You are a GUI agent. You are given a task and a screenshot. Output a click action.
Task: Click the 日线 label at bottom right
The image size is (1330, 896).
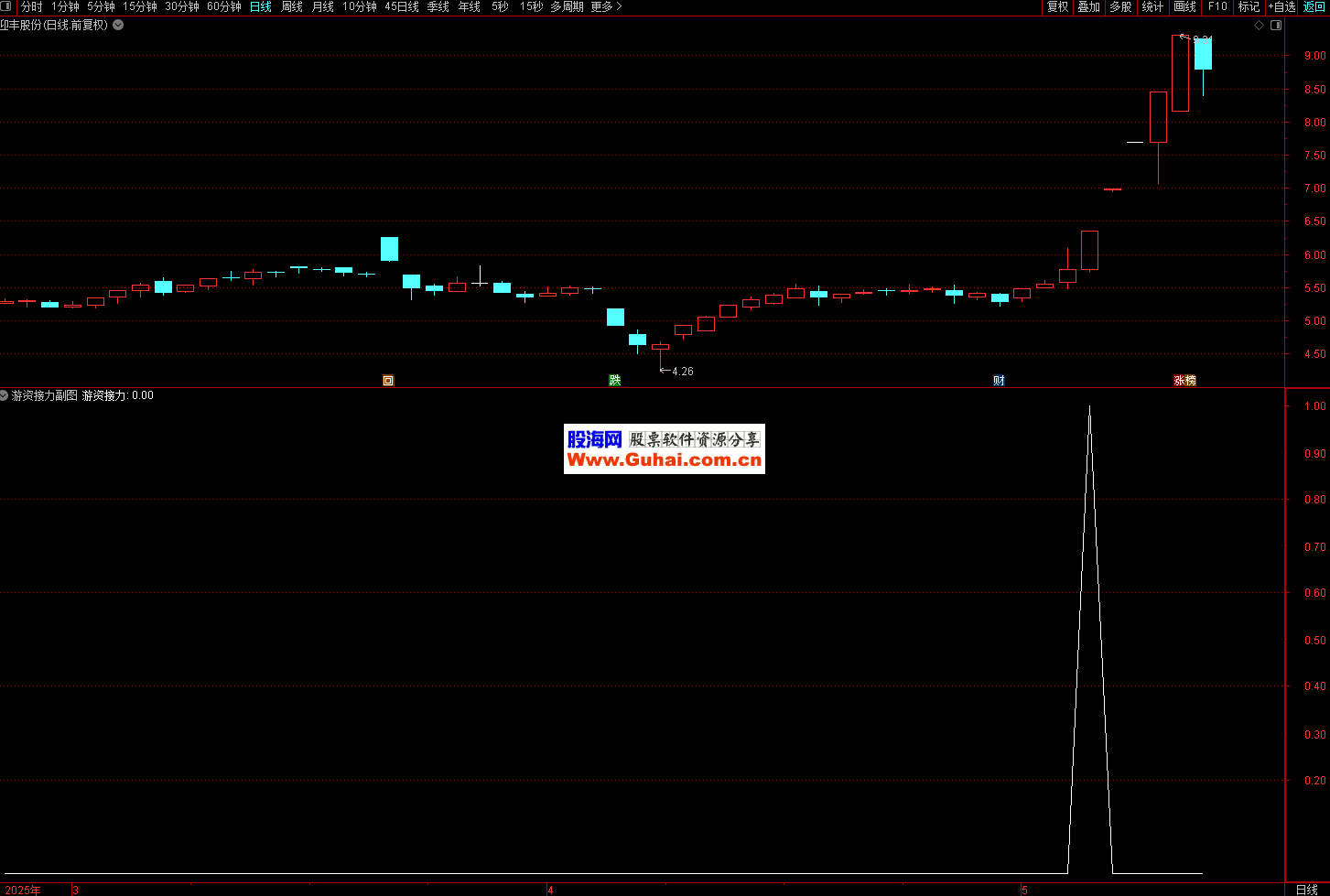1307,890
